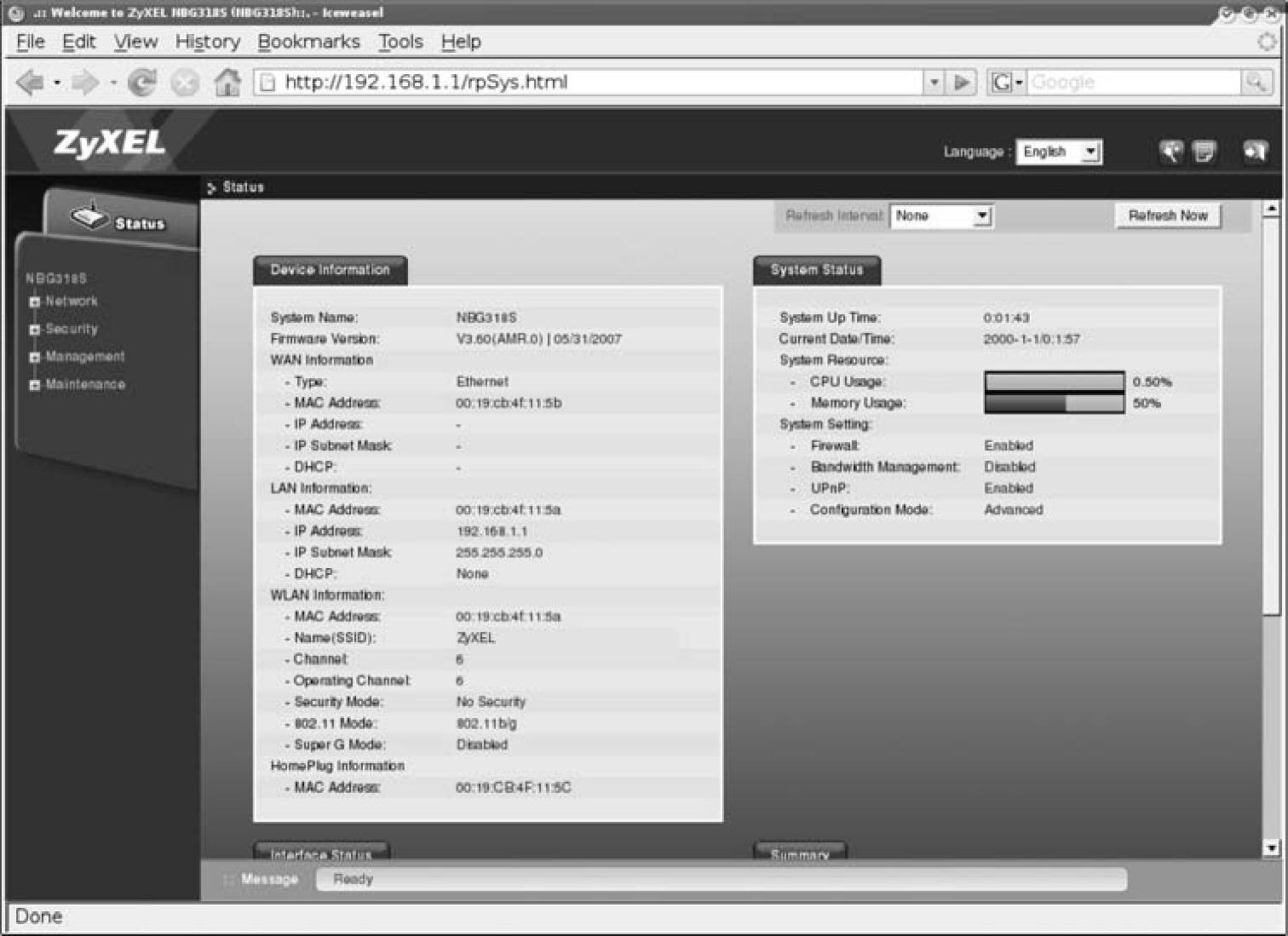The height and width of the screenshot is (936, 1288).
Task: Click the Configuration Mode value Advanced
Action: pos(1014,510)
